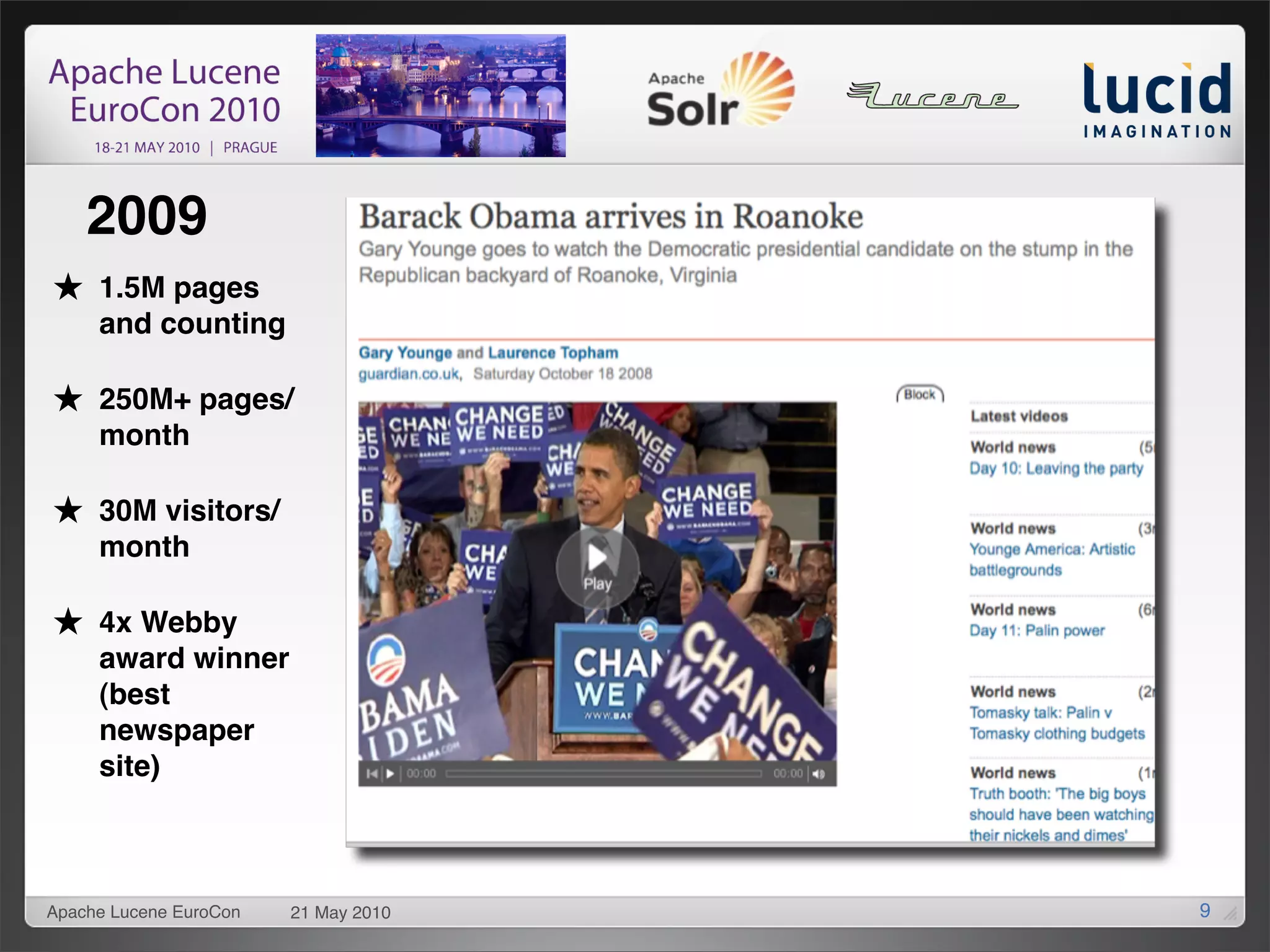Screen dimensions: 1270x952
Task: Click the slide number 9
Action: click(1205, 910)
